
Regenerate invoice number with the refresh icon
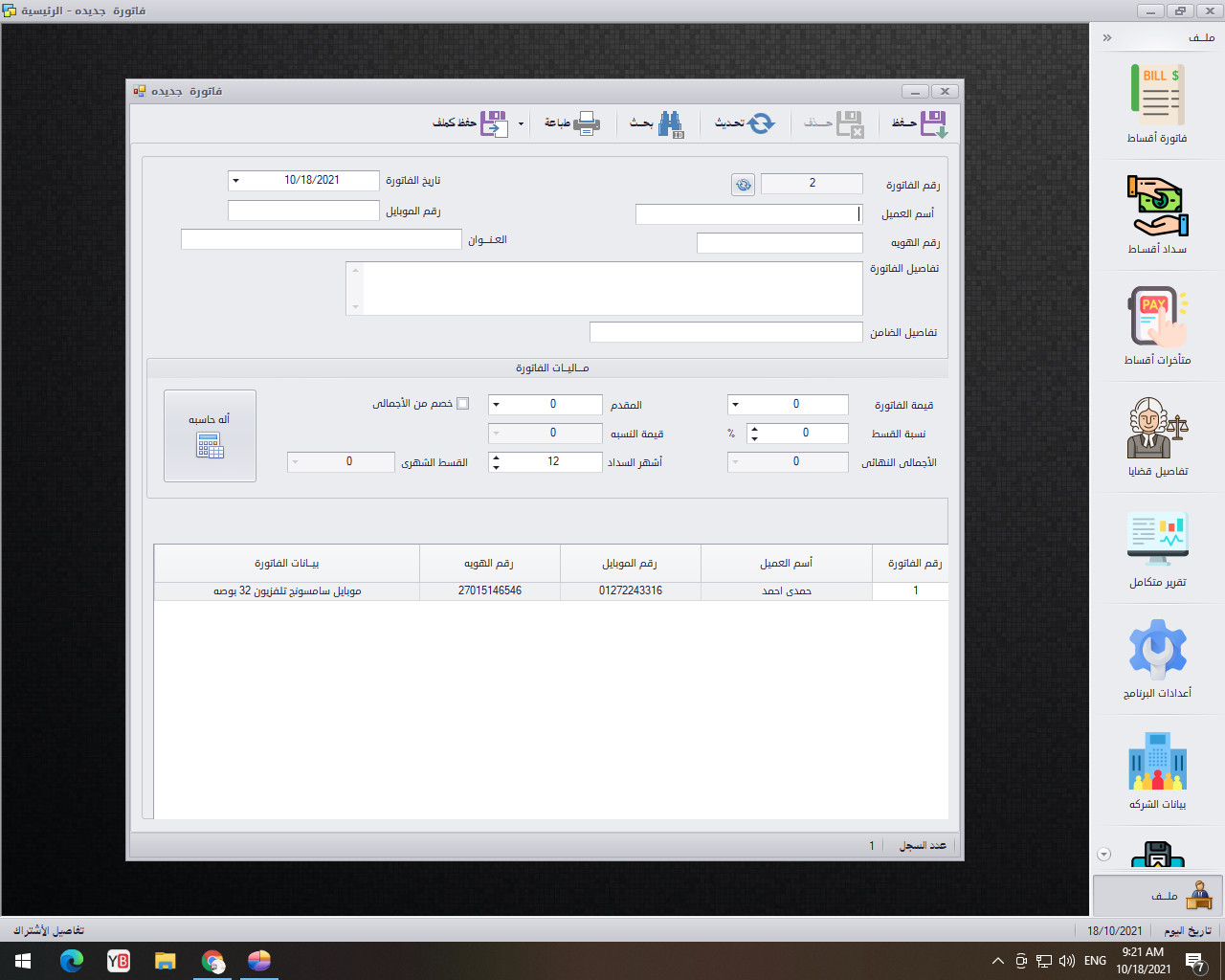click(743, 185)
